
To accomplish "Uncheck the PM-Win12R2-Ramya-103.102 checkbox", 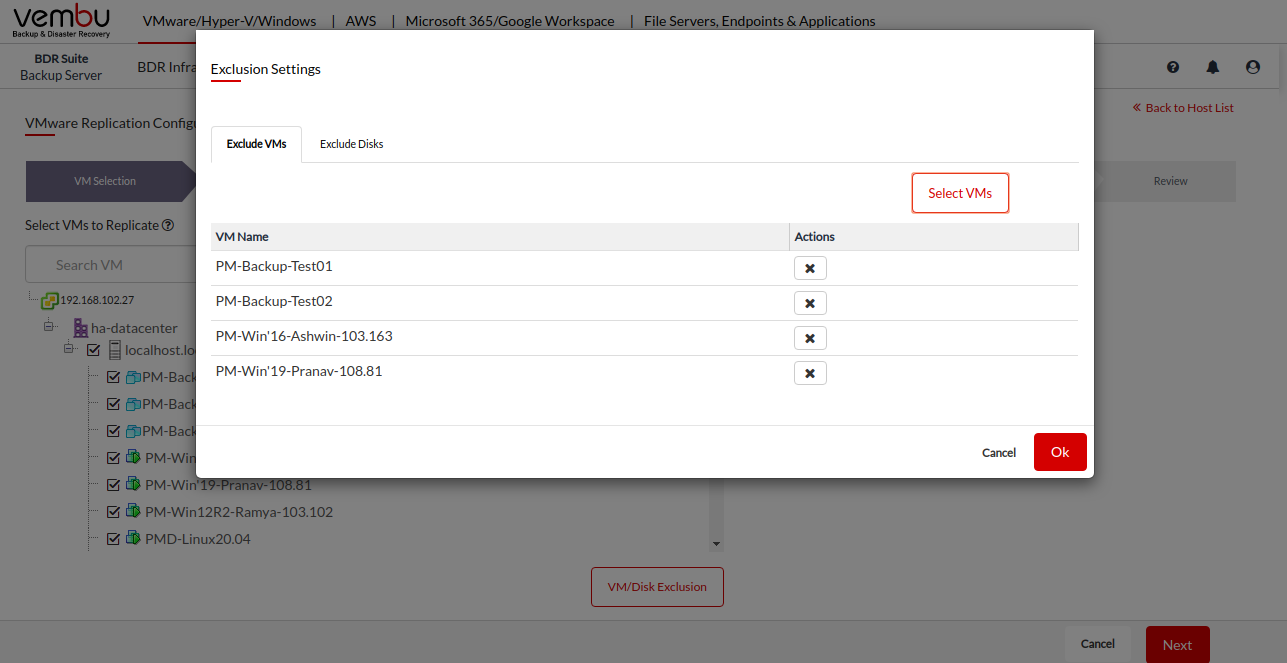I will (x=113, y=512).
